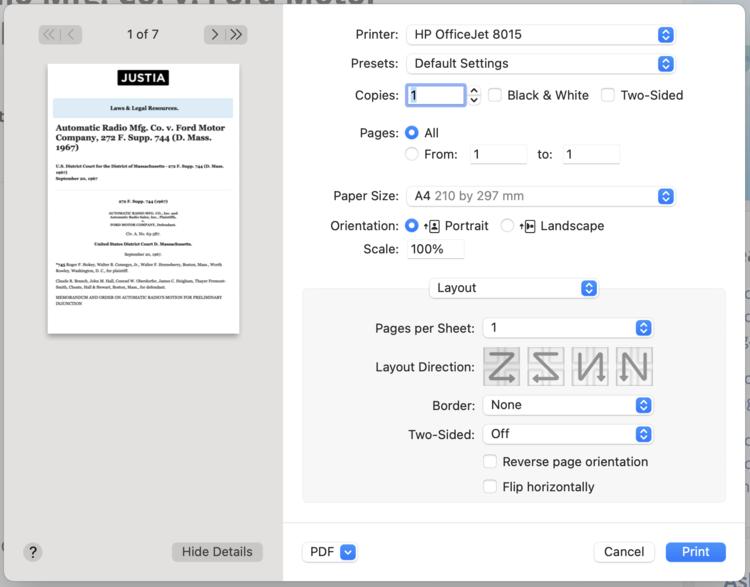Select right-to-left then down layout direction

click(x=546, y=367)
